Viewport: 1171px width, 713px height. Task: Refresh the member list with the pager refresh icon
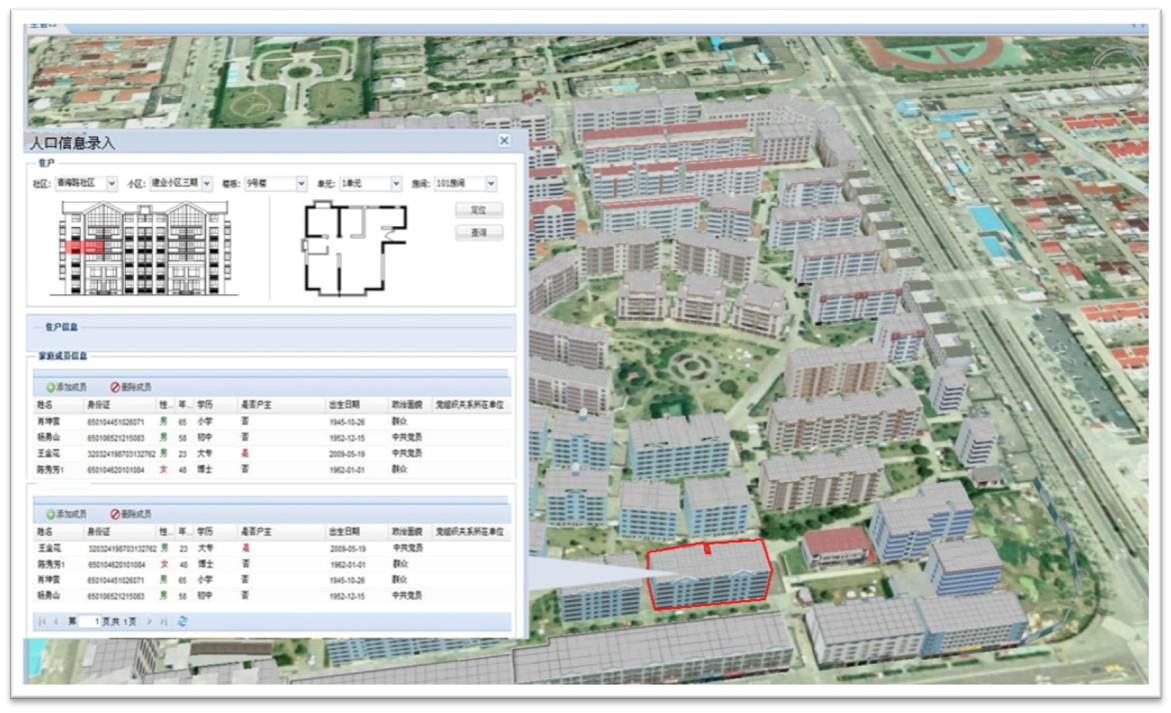click(182, 621)
